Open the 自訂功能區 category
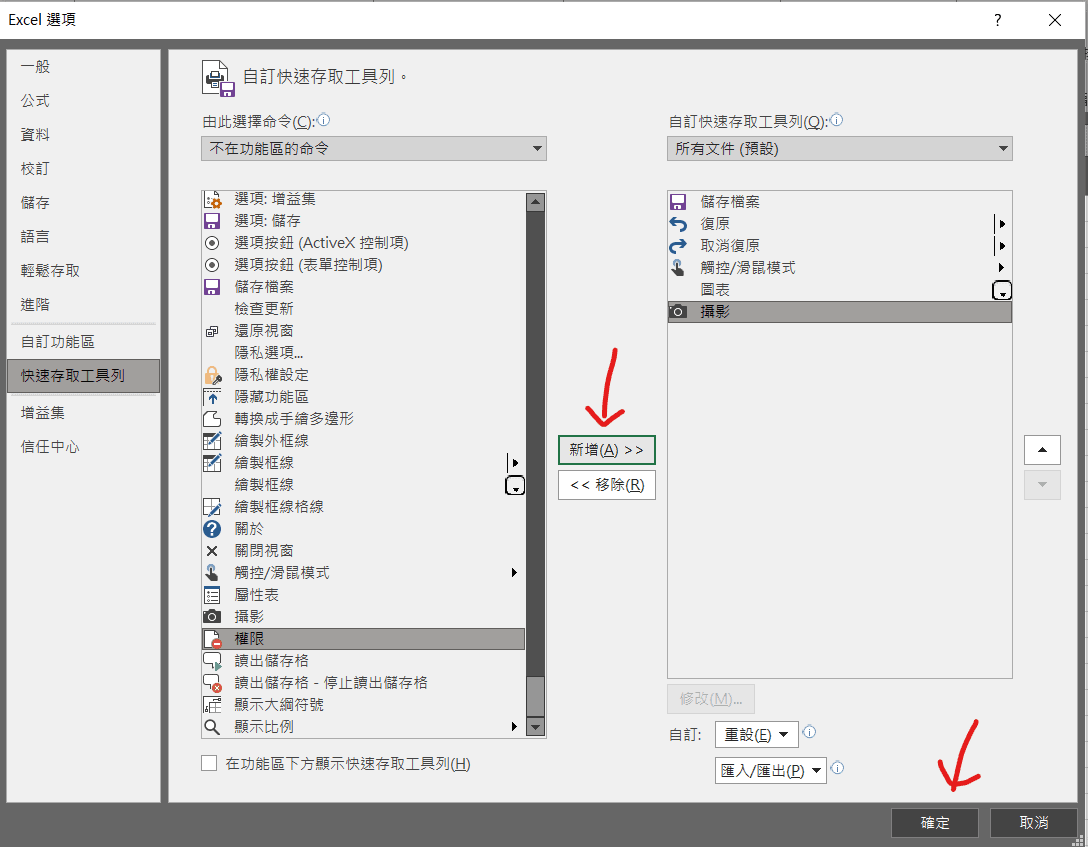This screenshot has height=847, width=1088. click(x=58, y=342)
